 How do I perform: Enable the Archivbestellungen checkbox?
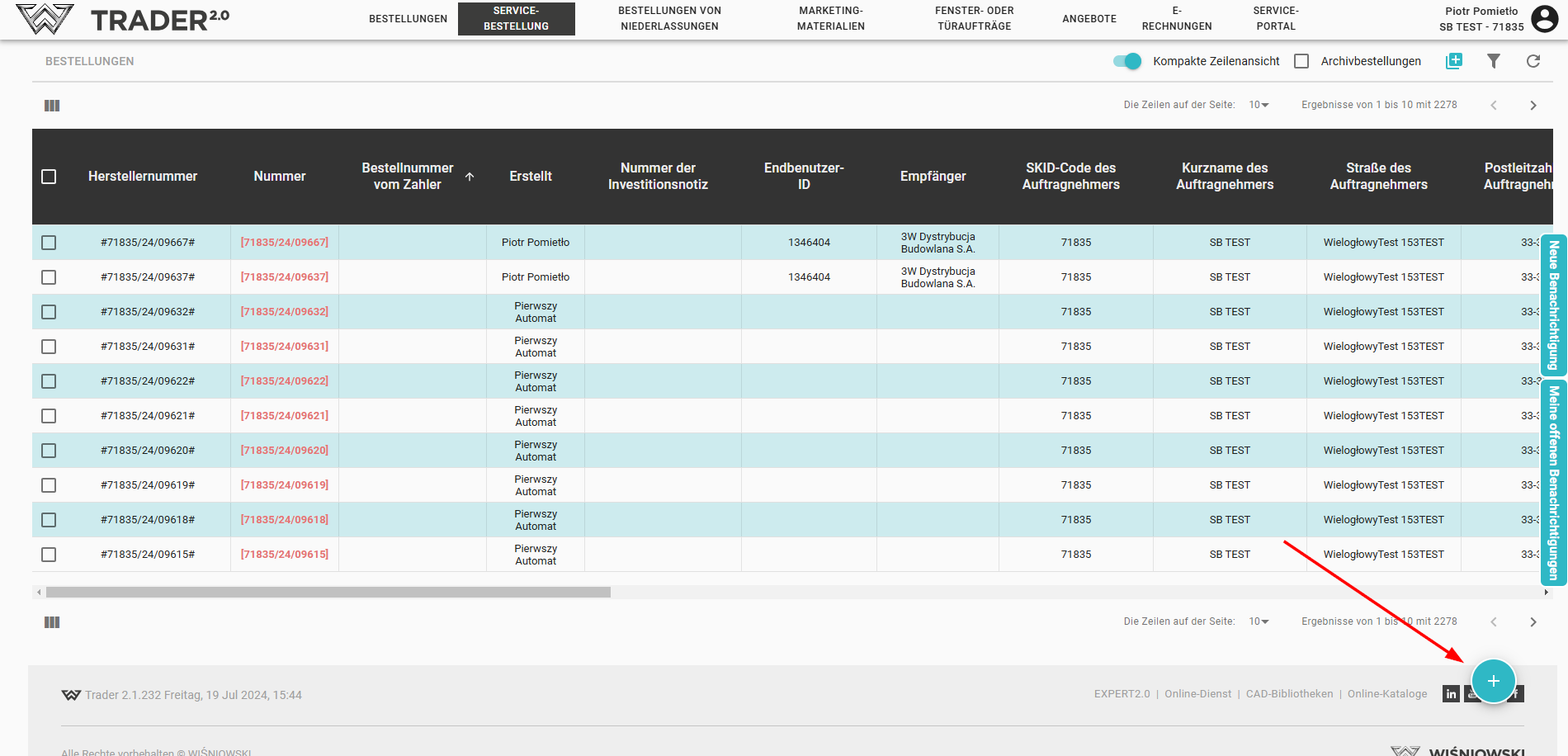pos(1301,61)
